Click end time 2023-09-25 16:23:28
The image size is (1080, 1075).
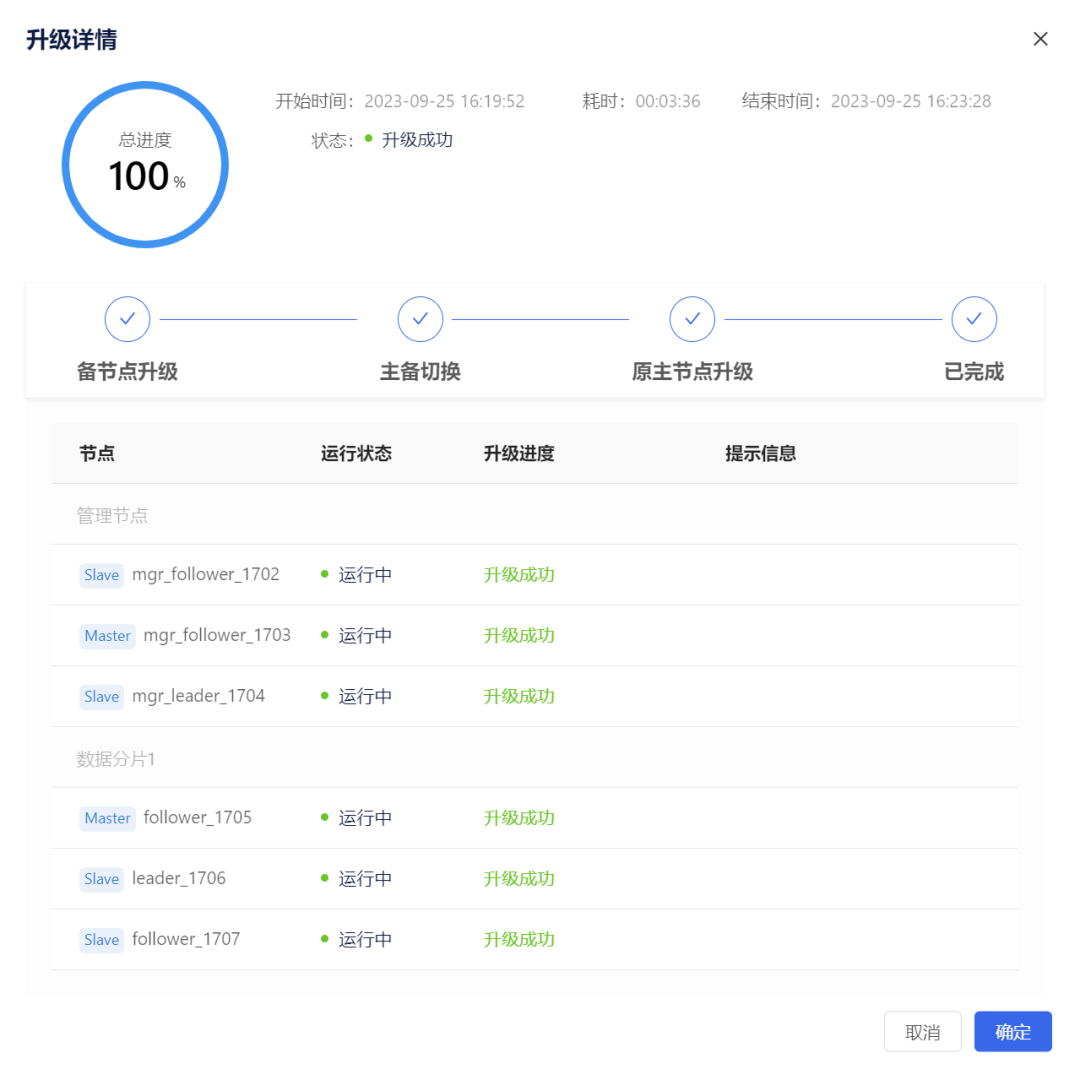point(911,101)
